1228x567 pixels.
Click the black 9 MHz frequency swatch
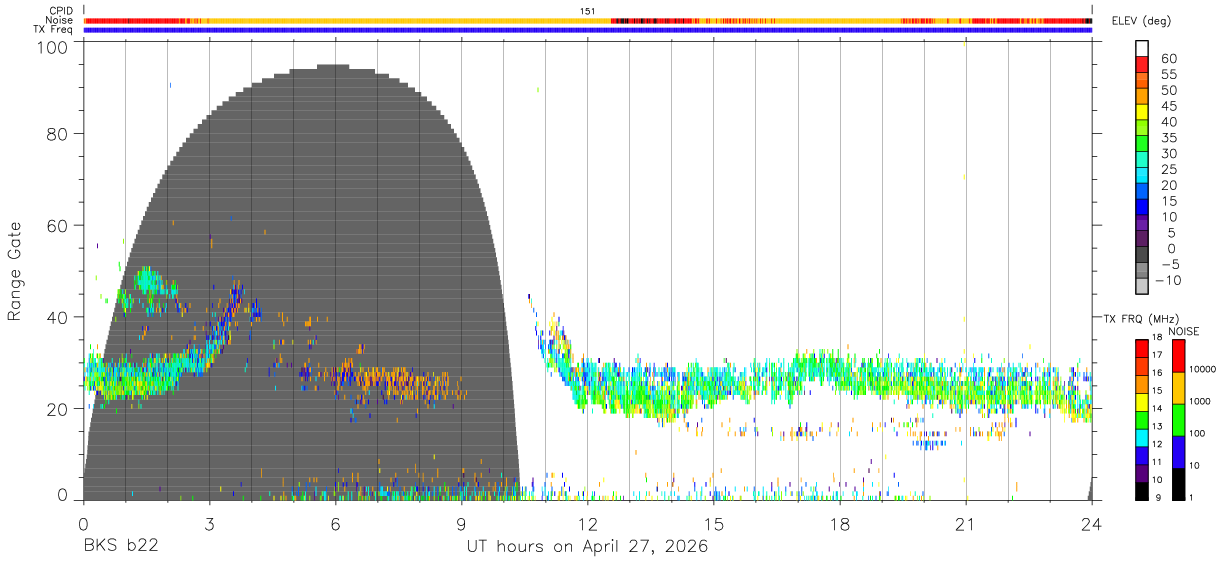click(1142, 491)
